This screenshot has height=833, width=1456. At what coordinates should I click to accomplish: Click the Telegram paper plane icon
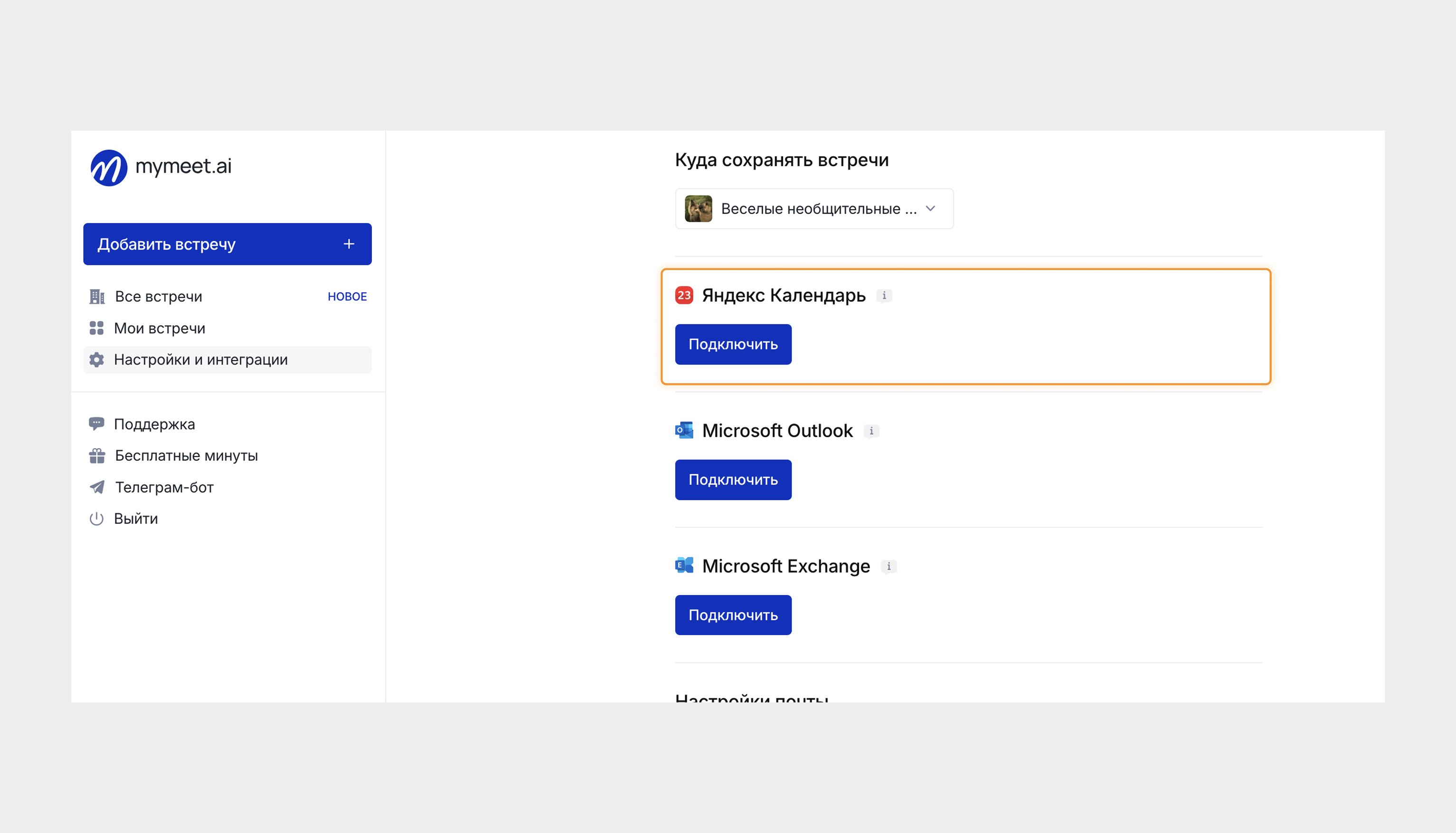pyautogui.click(x=97, y=487)
